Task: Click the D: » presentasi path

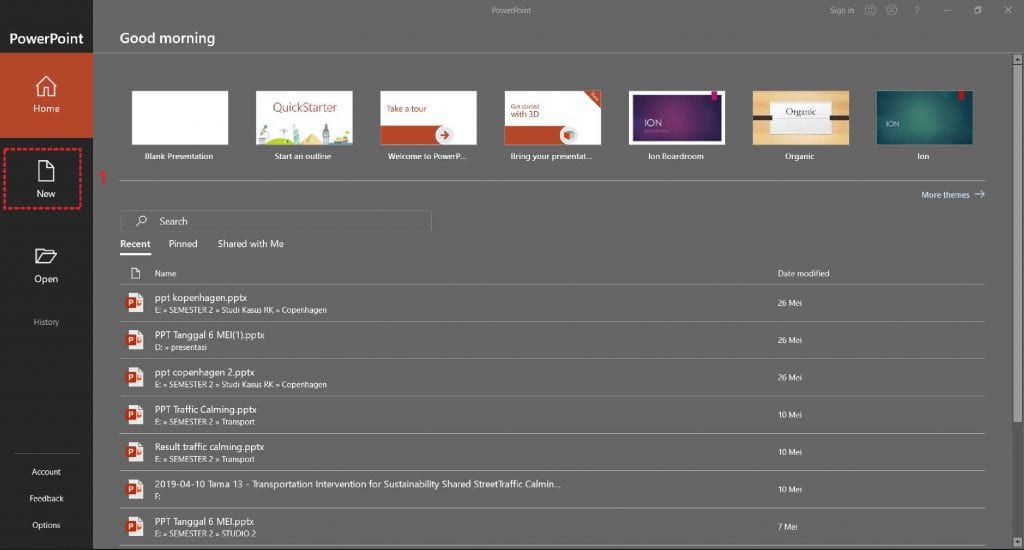Action: pyautogui.click(x=181, y=348)
